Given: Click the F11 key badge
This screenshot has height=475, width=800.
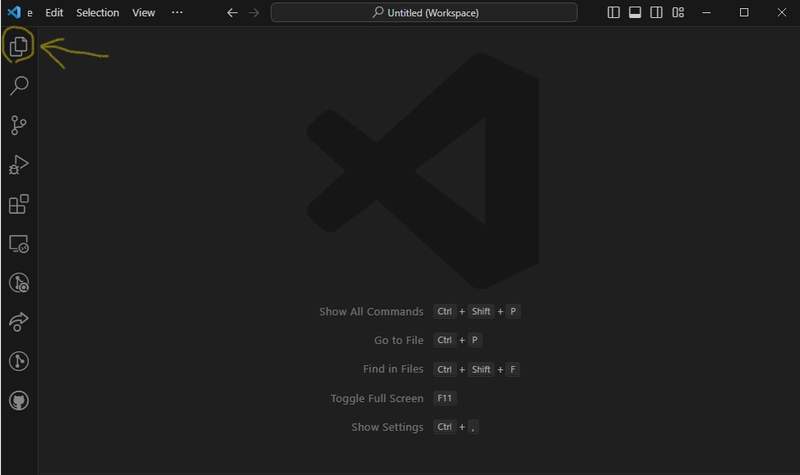Looking at the screenshot, I should (444, 398).
